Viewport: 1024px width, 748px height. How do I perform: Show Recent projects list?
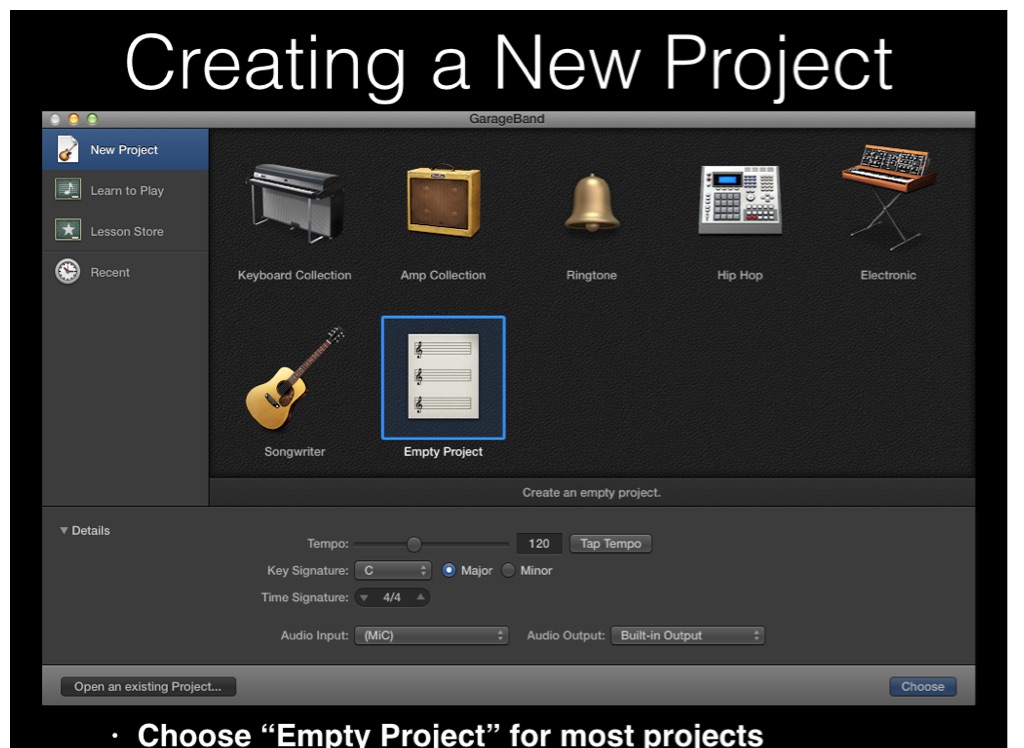125,272
